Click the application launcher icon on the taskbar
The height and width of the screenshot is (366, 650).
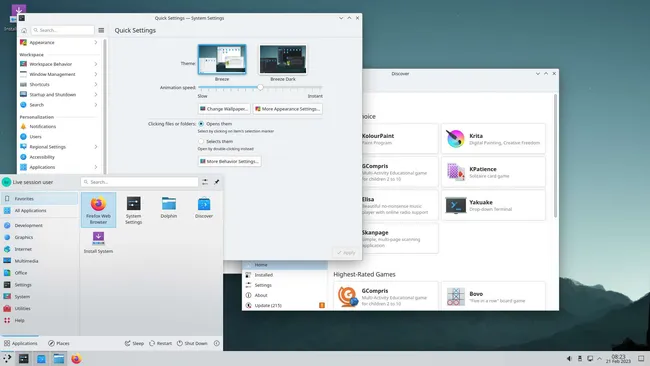pyautogui.click(x=7, y=359)
